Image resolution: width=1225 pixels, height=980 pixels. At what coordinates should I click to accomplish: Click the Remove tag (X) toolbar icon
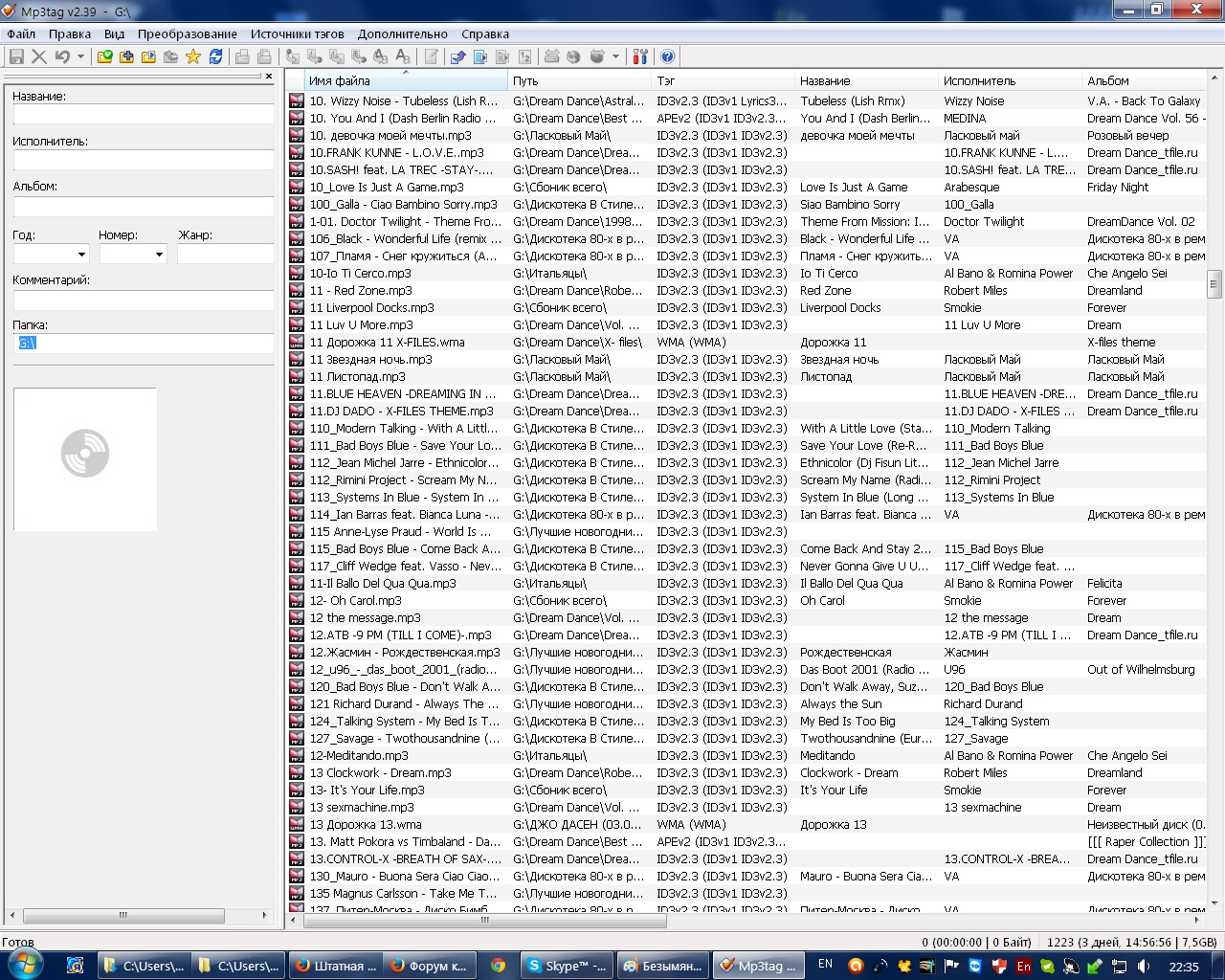pos(39,56)
